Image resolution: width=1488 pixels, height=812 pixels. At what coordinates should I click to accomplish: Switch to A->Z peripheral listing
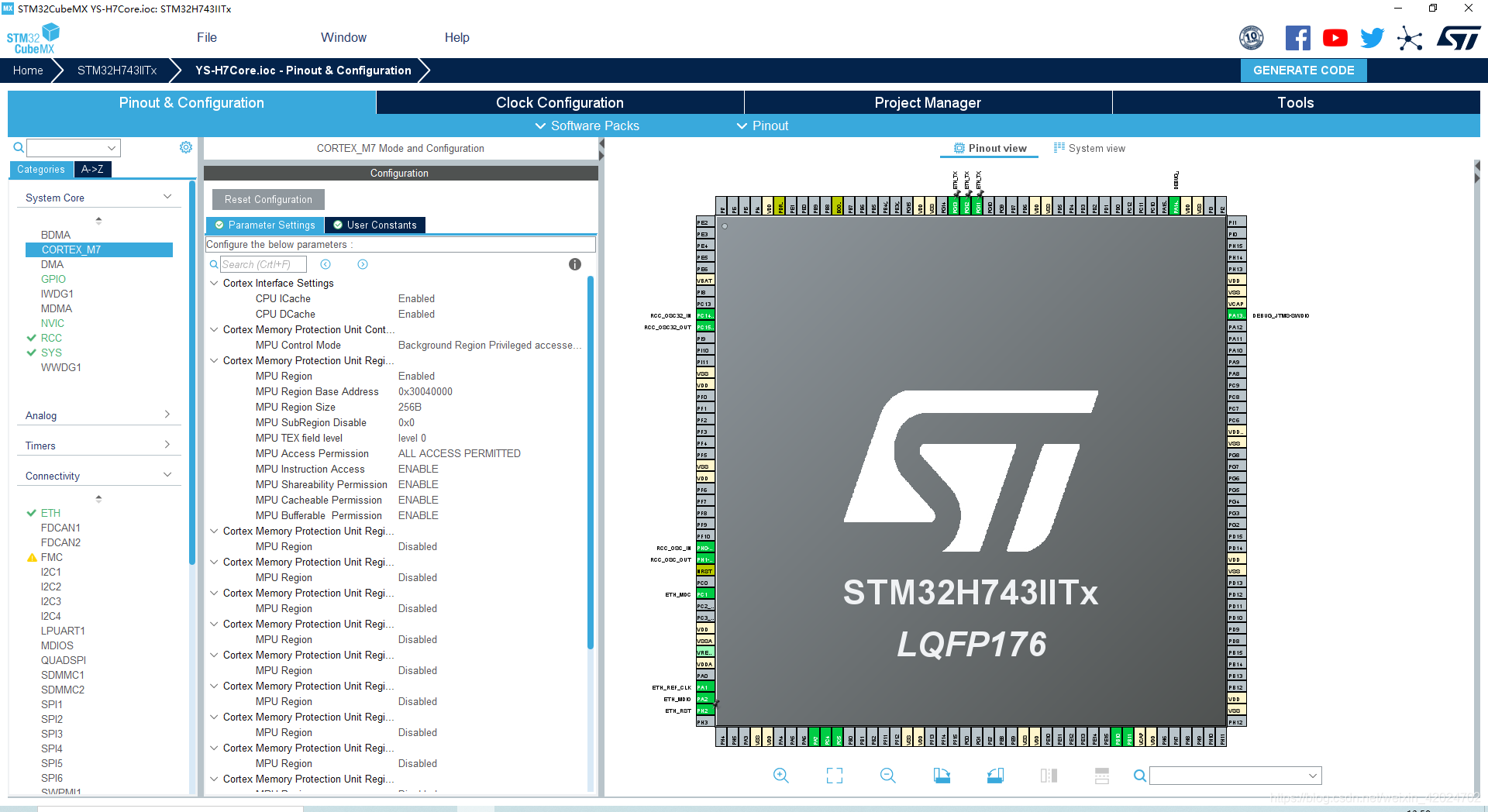[92, 170]
